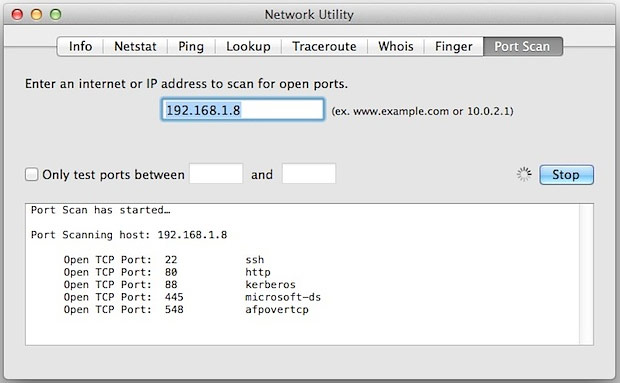
Task: Zoom window with the green button
Action: pyautogui.click(x=55, y=15)
